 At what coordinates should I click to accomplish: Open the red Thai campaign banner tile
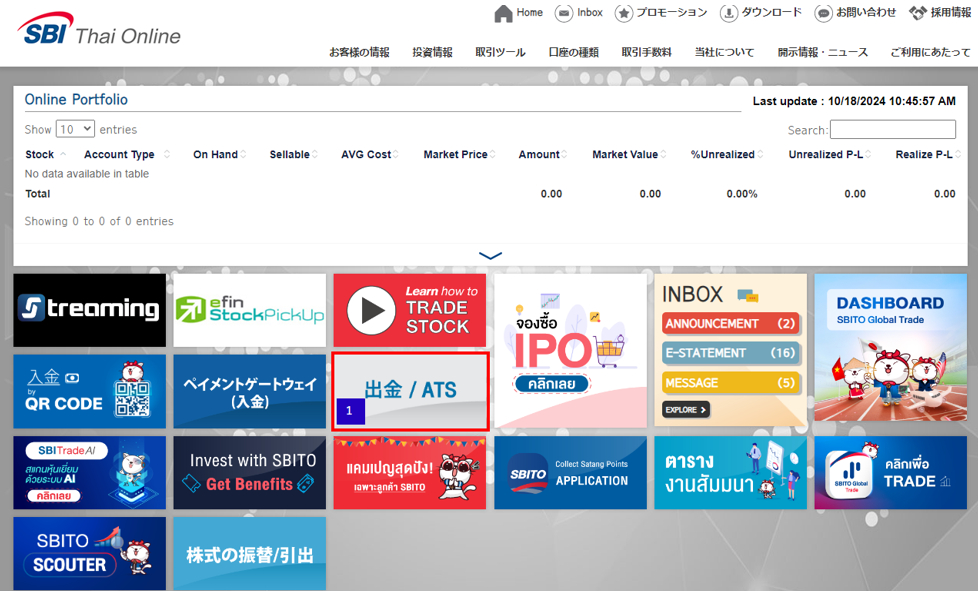pyautogui.click(x=410, y=473)
